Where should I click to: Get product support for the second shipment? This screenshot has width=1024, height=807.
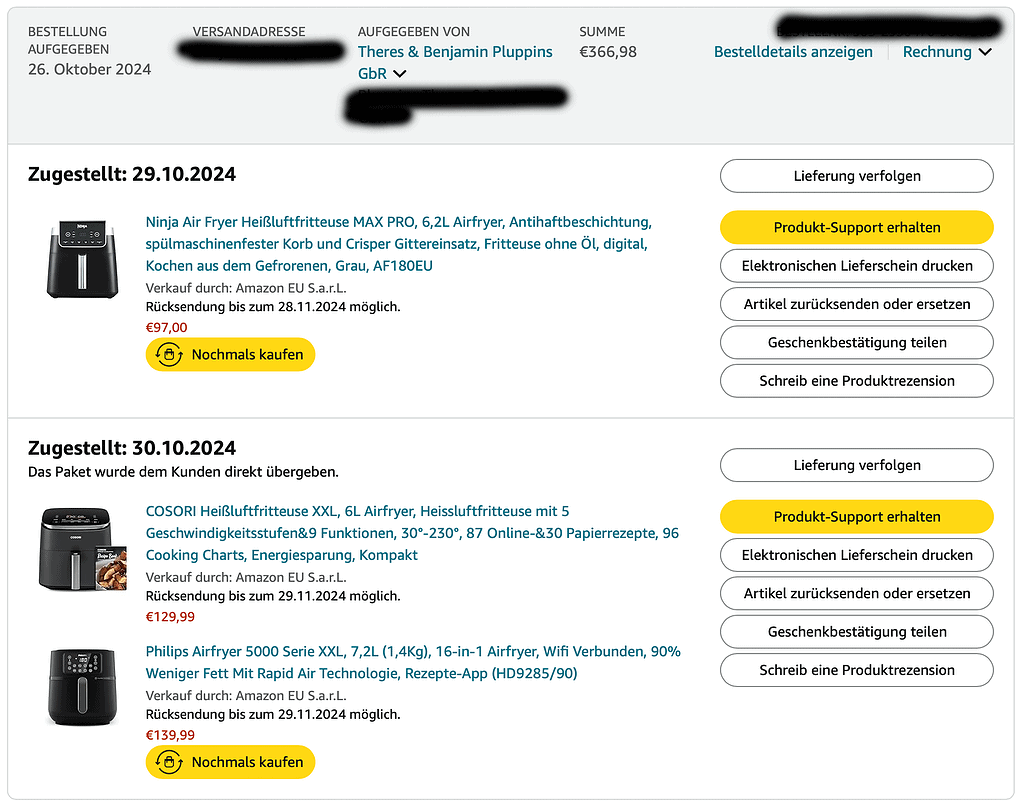click(x=857, y=516)
